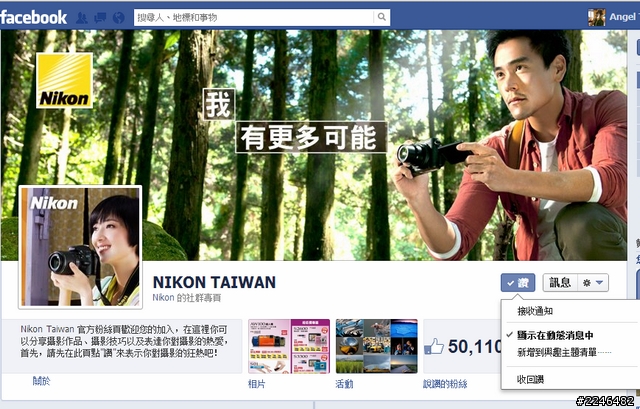Viewport: 640px width, 409px height.
Task: Click the 訊息 message button
Action: pyautogui.click(x=560, y=282)
